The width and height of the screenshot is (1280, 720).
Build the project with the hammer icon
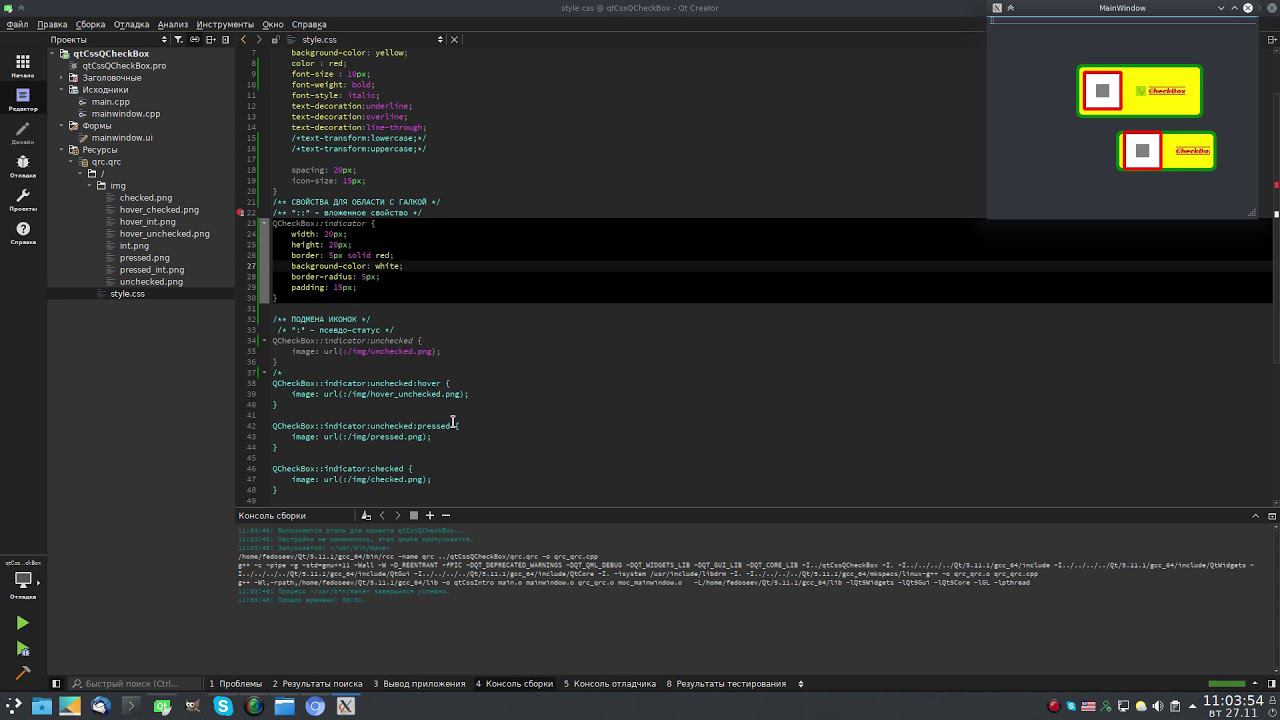22,673
